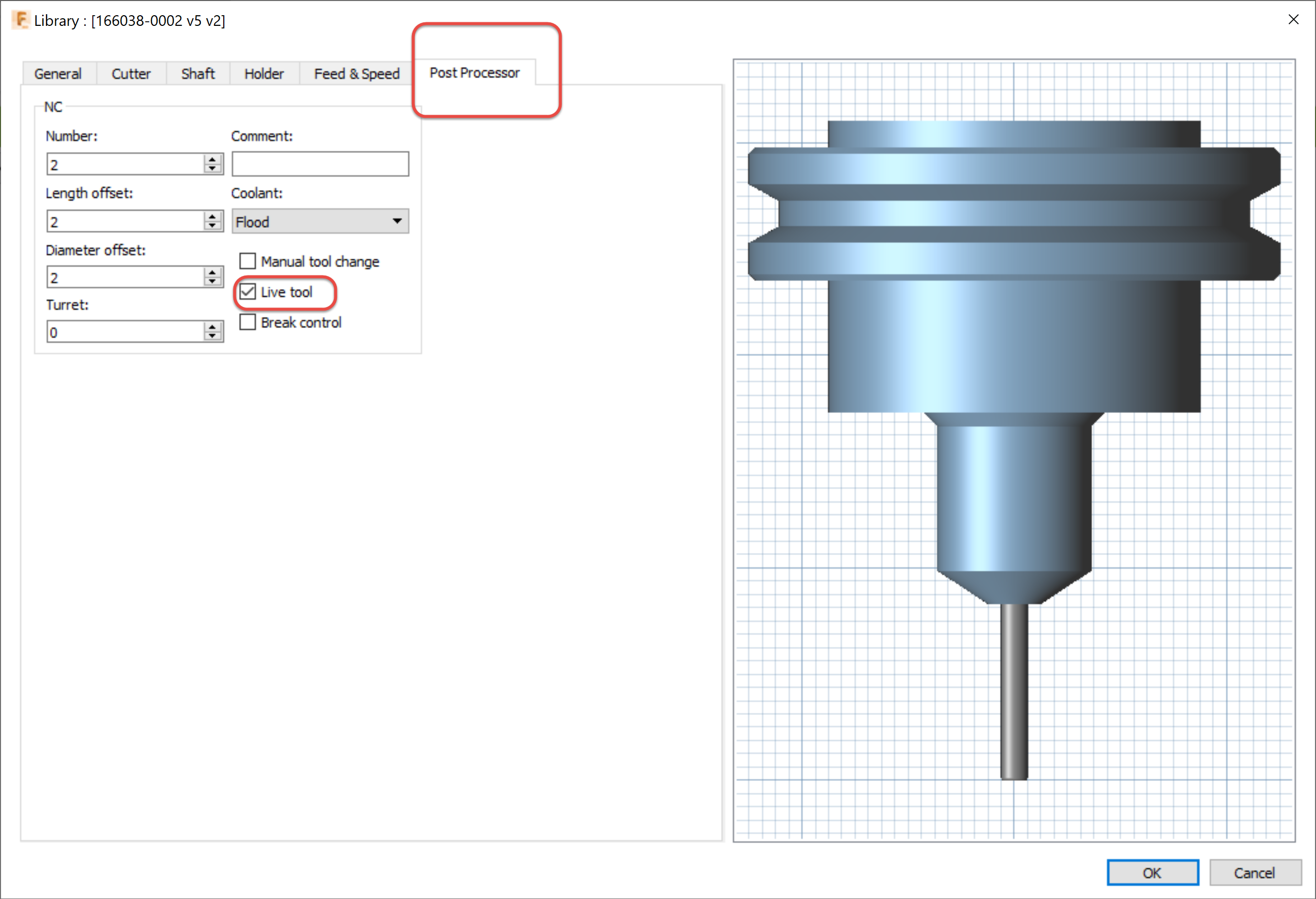Image resolution: width=1316 pixels, height=899 pixels.
Task: Decrease Diameter offset with down arrow
Action: pyautogui.click(x=213, y=282)
